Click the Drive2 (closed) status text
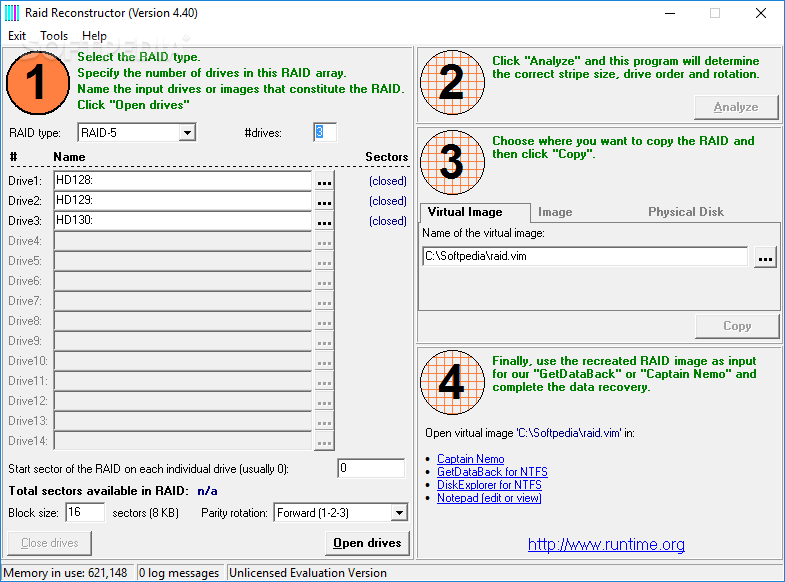The height and width of the screenshot is (582, 785). click(387, 201)
